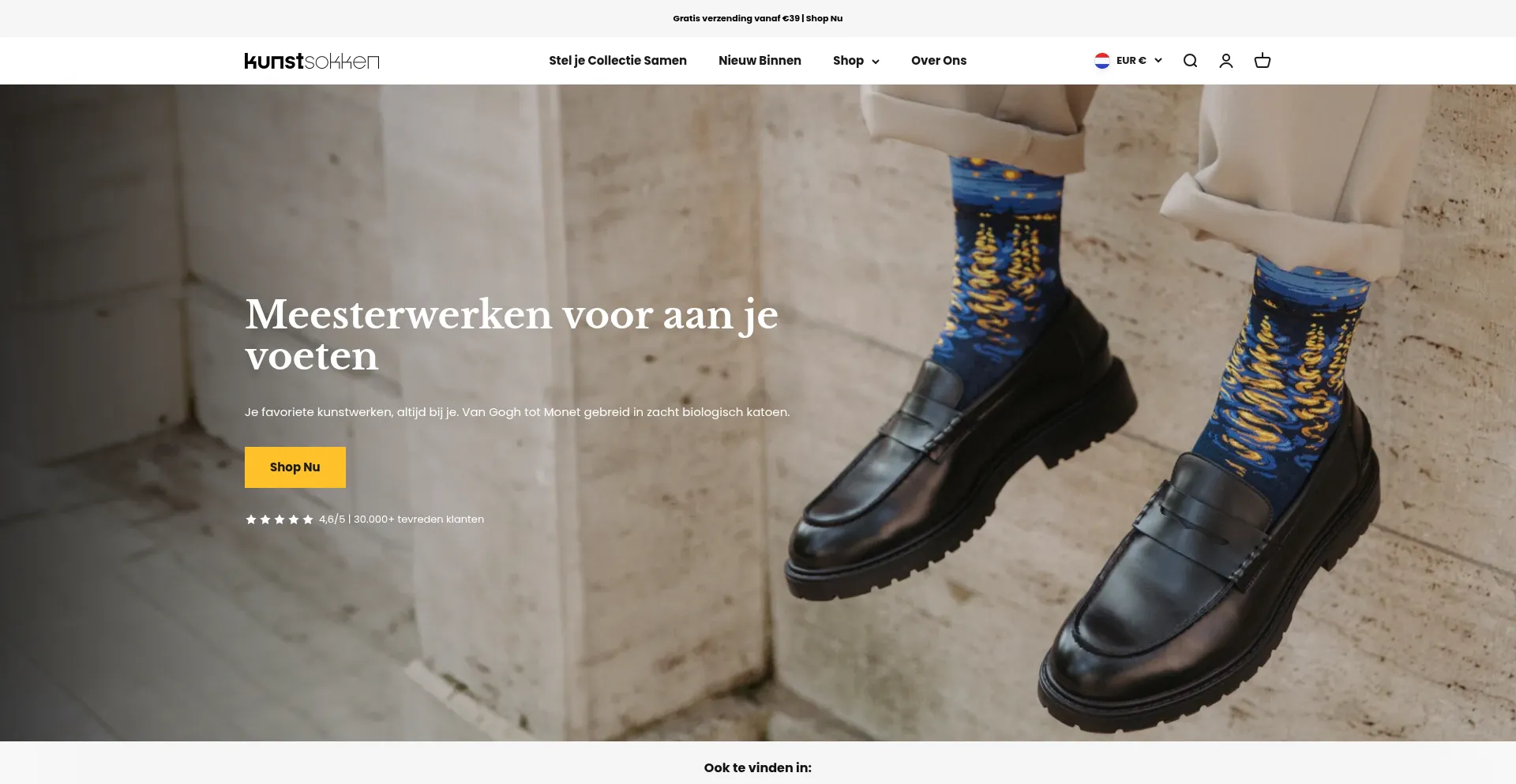Click the Dutch flag icon
Screen dimensions: 1516x784
[x=1102, y=61]
